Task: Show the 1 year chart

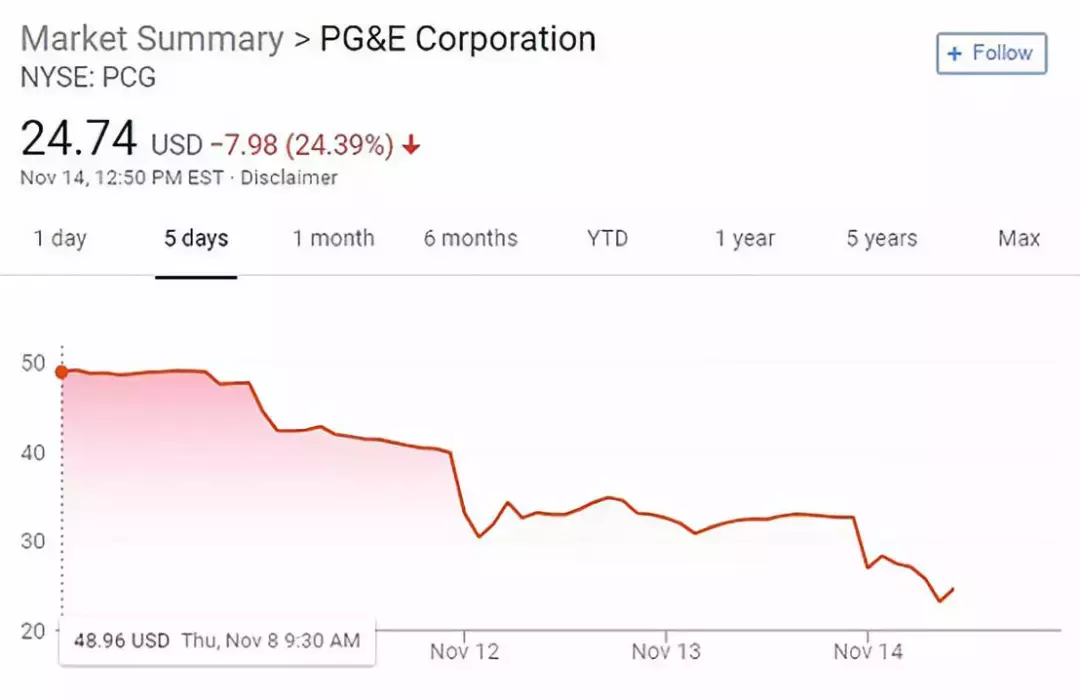Action: [744, 239]
